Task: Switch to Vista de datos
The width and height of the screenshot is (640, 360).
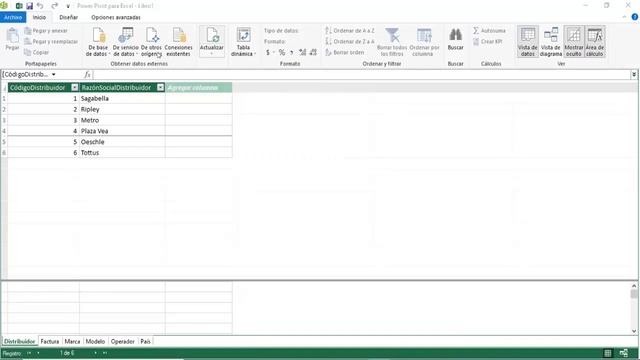Action: (528, 42)
